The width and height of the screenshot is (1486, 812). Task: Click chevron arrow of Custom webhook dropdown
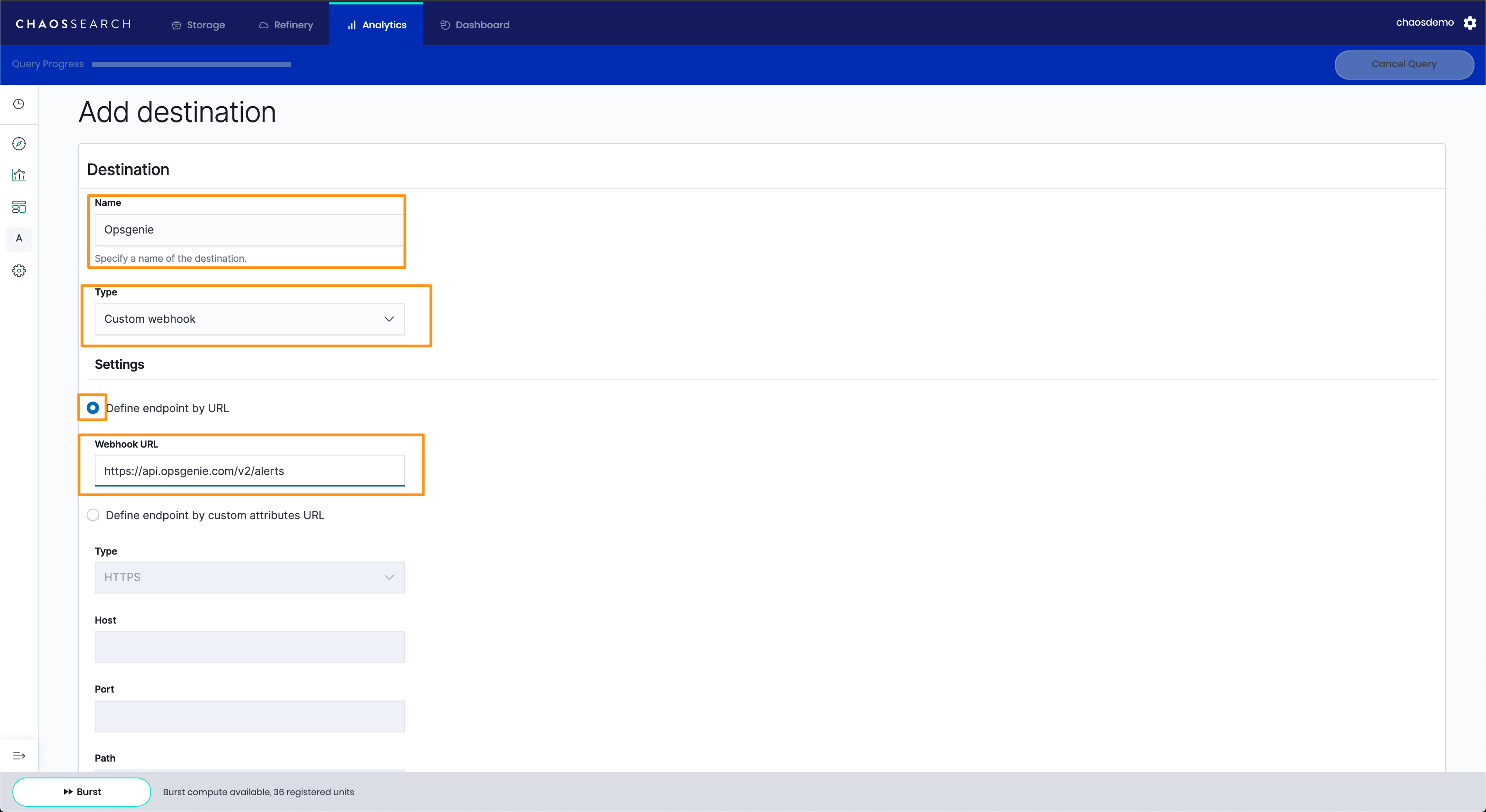pyautogui.click(x=389, y=319)
